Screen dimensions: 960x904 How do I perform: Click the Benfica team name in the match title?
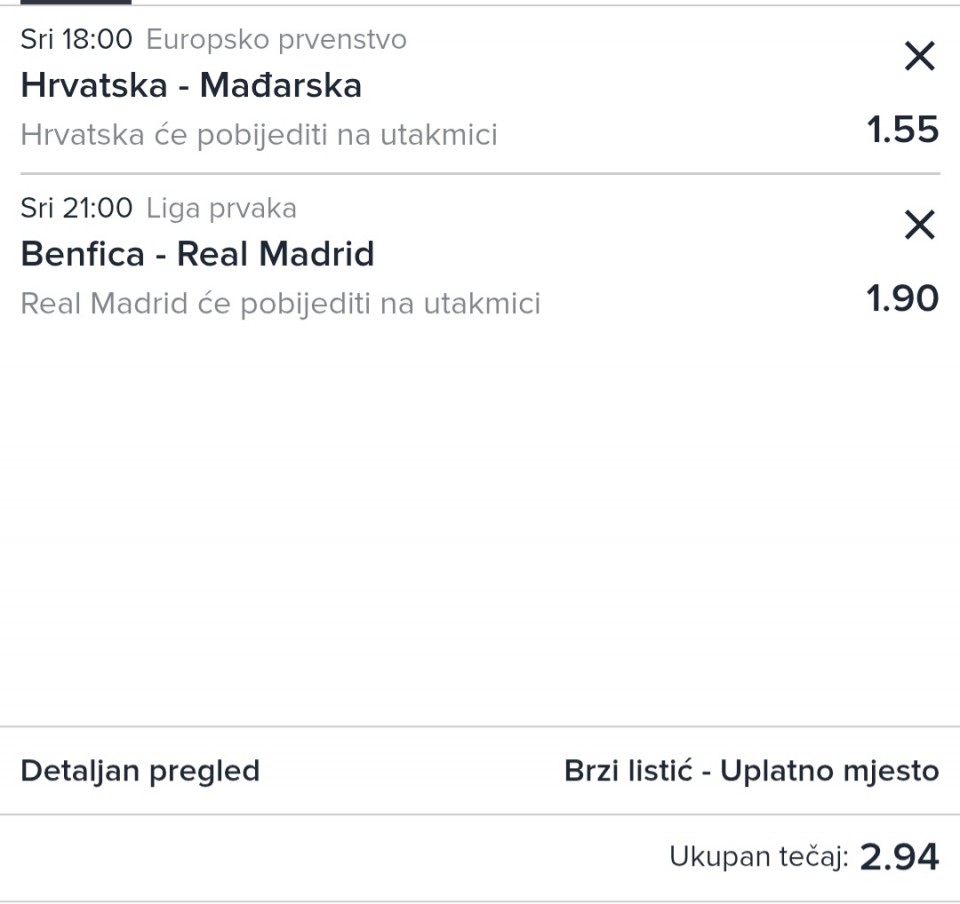pyautogui.click(x=83, y=254)
